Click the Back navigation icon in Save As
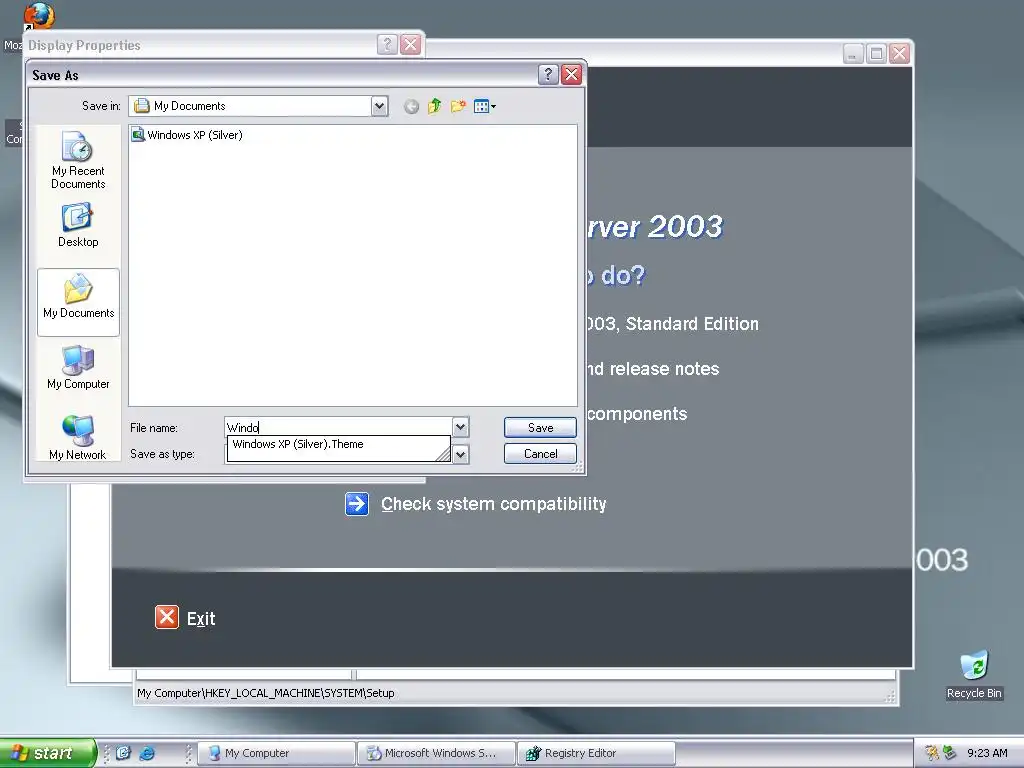 411,106
